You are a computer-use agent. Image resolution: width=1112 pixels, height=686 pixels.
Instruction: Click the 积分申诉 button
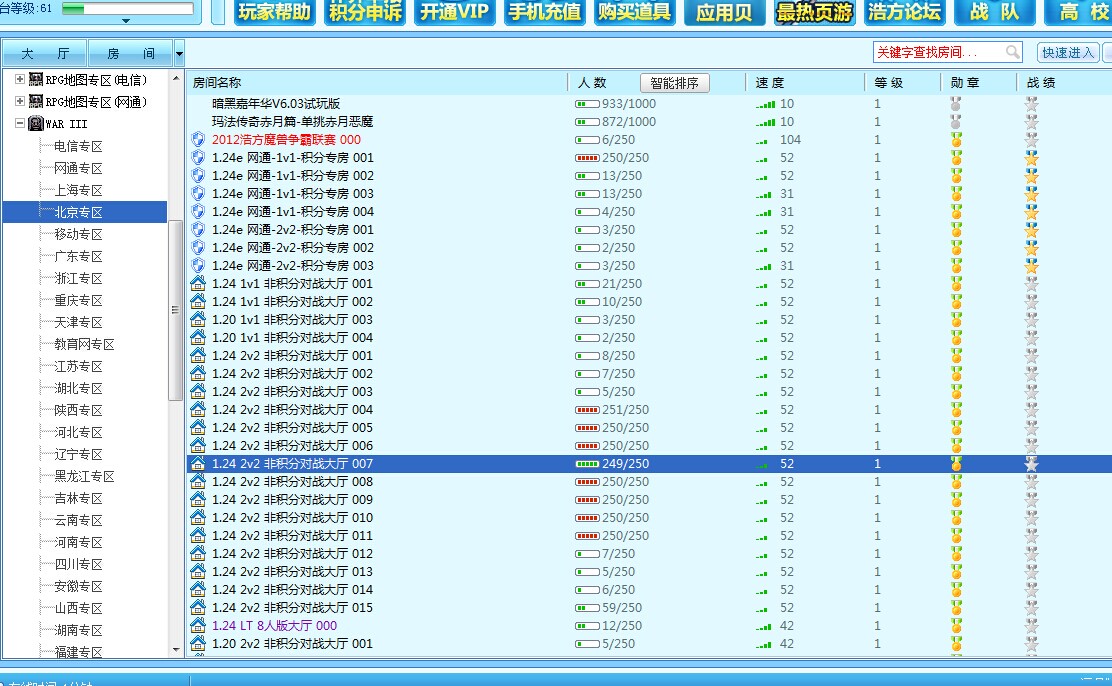(x=365, y=12)
